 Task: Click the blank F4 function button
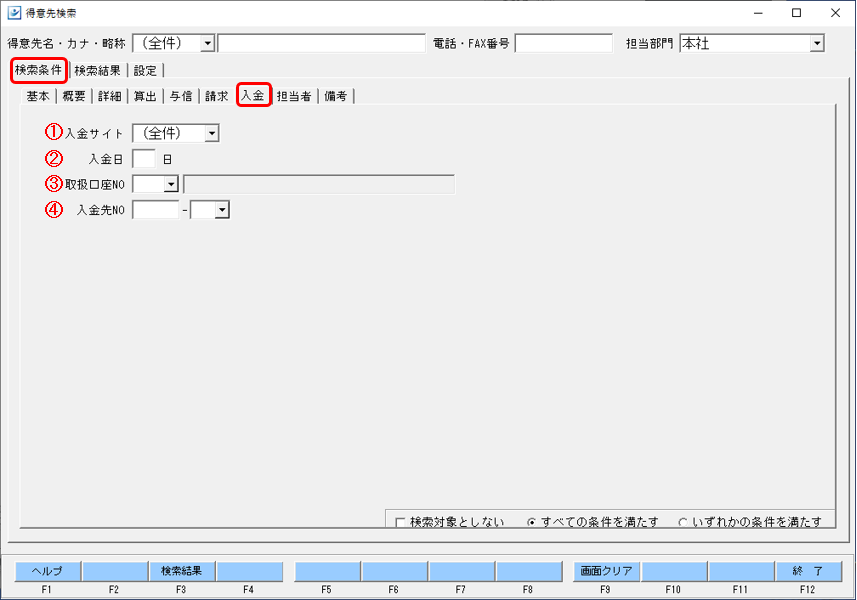pyautogui.click(x=249, y=571)
